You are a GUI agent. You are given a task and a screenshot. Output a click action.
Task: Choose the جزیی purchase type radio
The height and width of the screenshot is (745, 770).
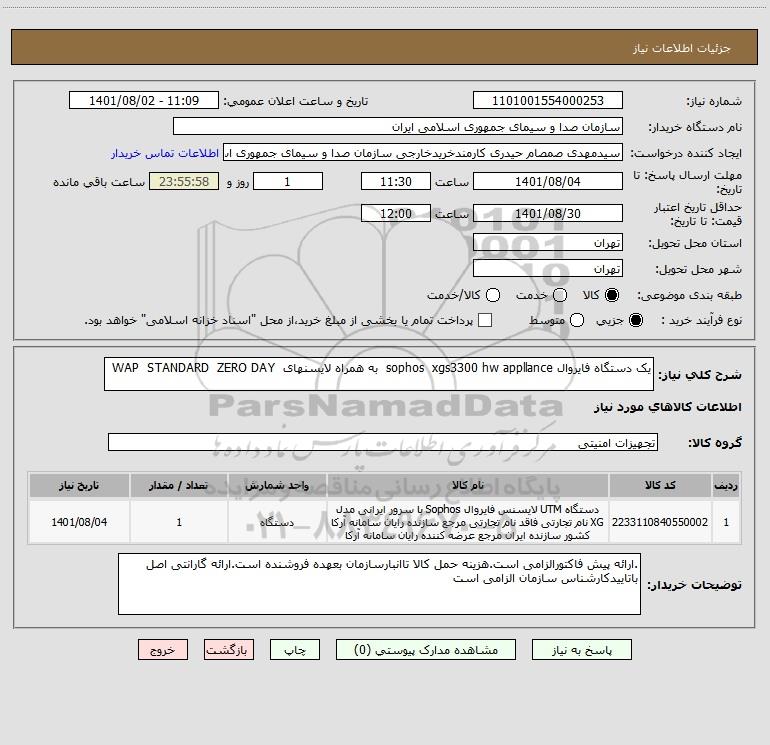635,320
